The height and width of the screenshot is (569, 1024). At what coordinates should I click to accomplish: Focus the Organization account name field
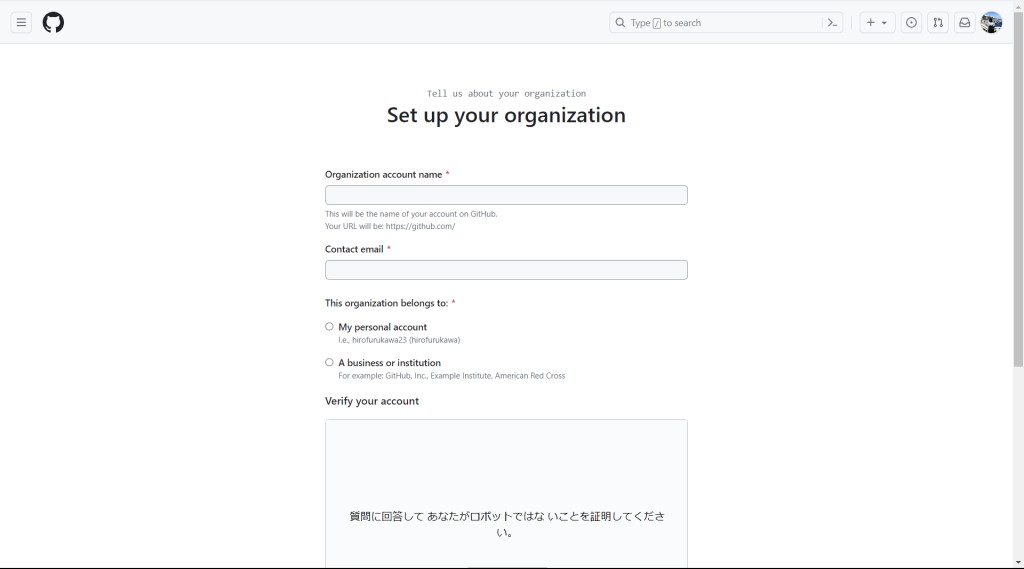pyautogui.click(x=506, y=195)
